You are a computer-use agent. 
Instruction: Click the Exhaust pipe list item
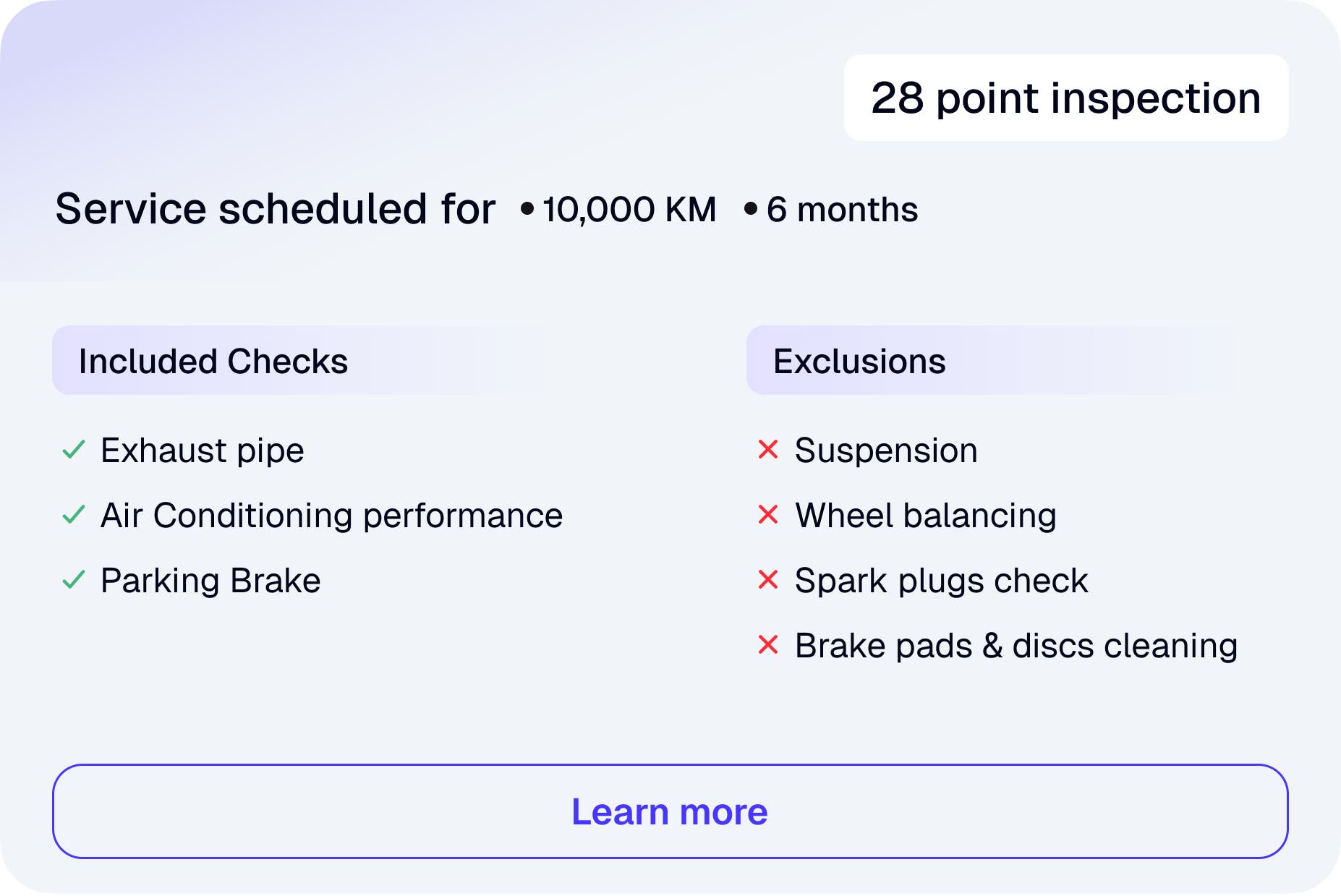coord(203,451)
